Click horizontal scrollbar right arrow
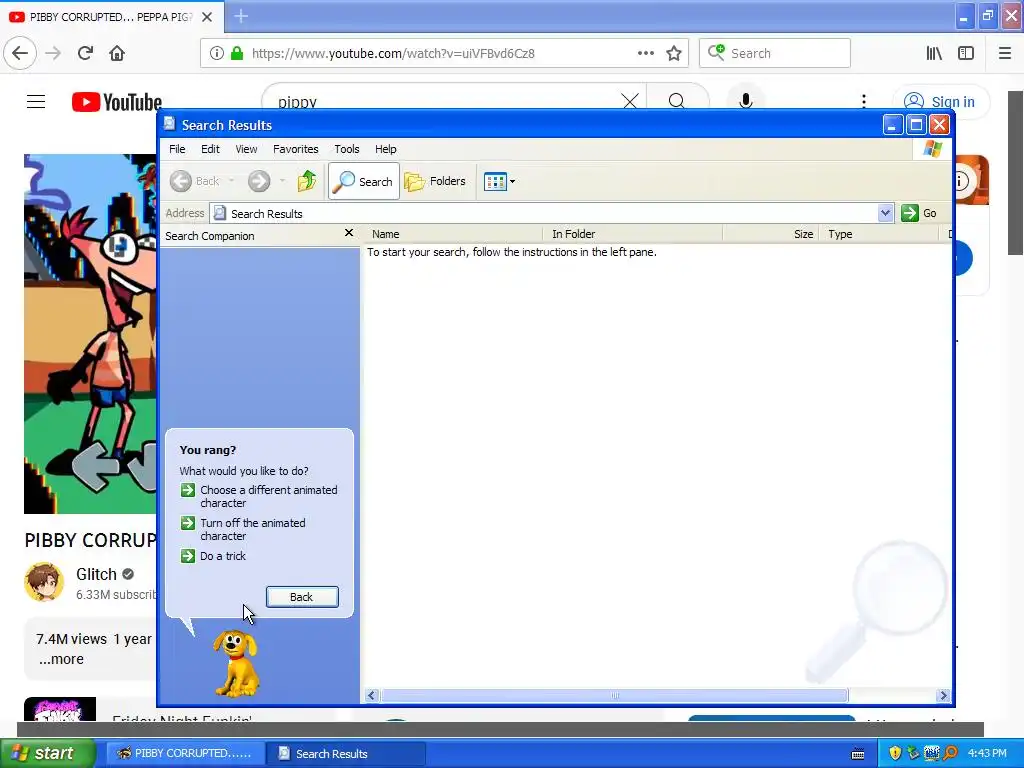Viewport: 1024px width, 768px height. click(942, 696)
